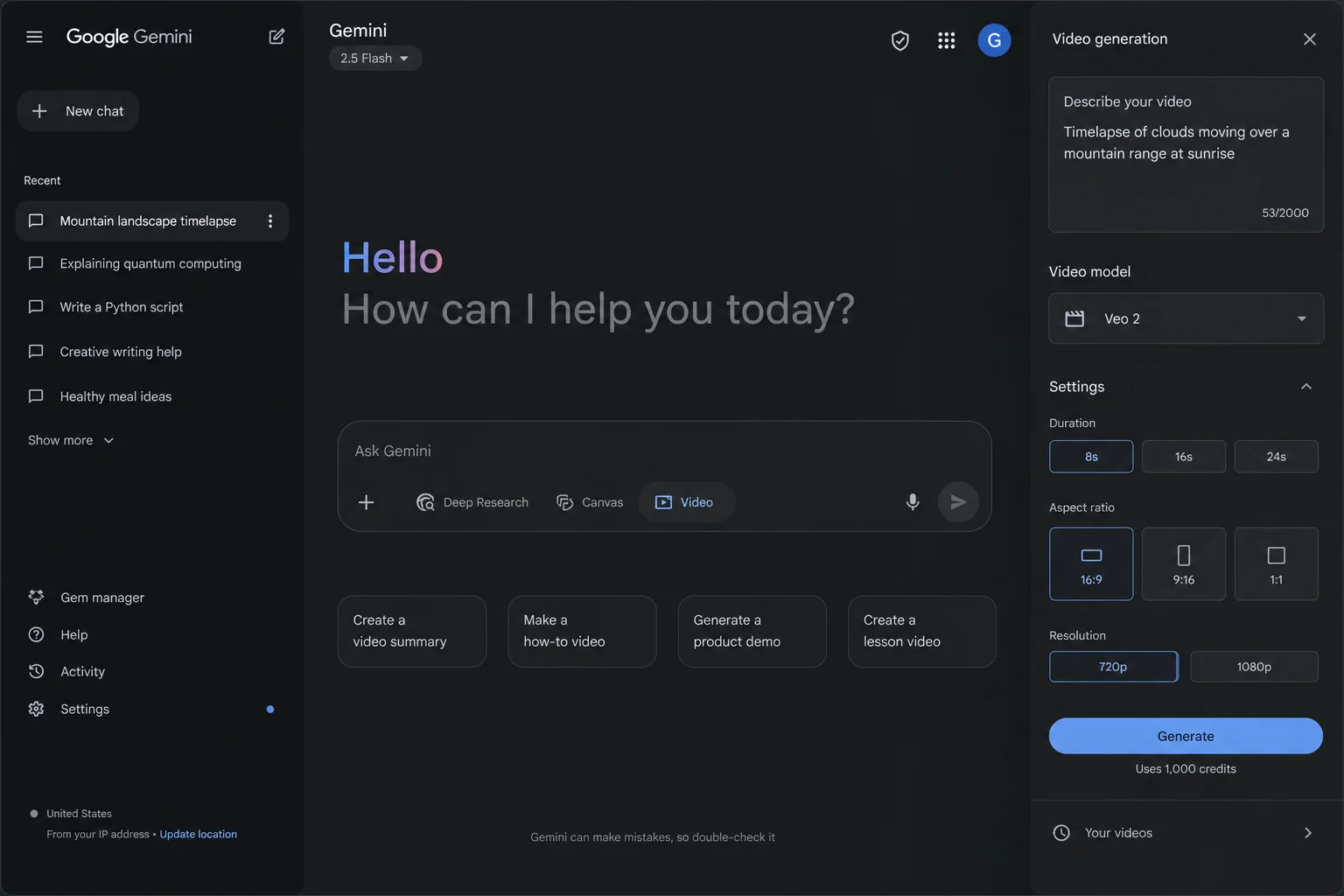Click the send message arrow icon
Viewport: 1344px width, 896px height.
pos(958,502)
